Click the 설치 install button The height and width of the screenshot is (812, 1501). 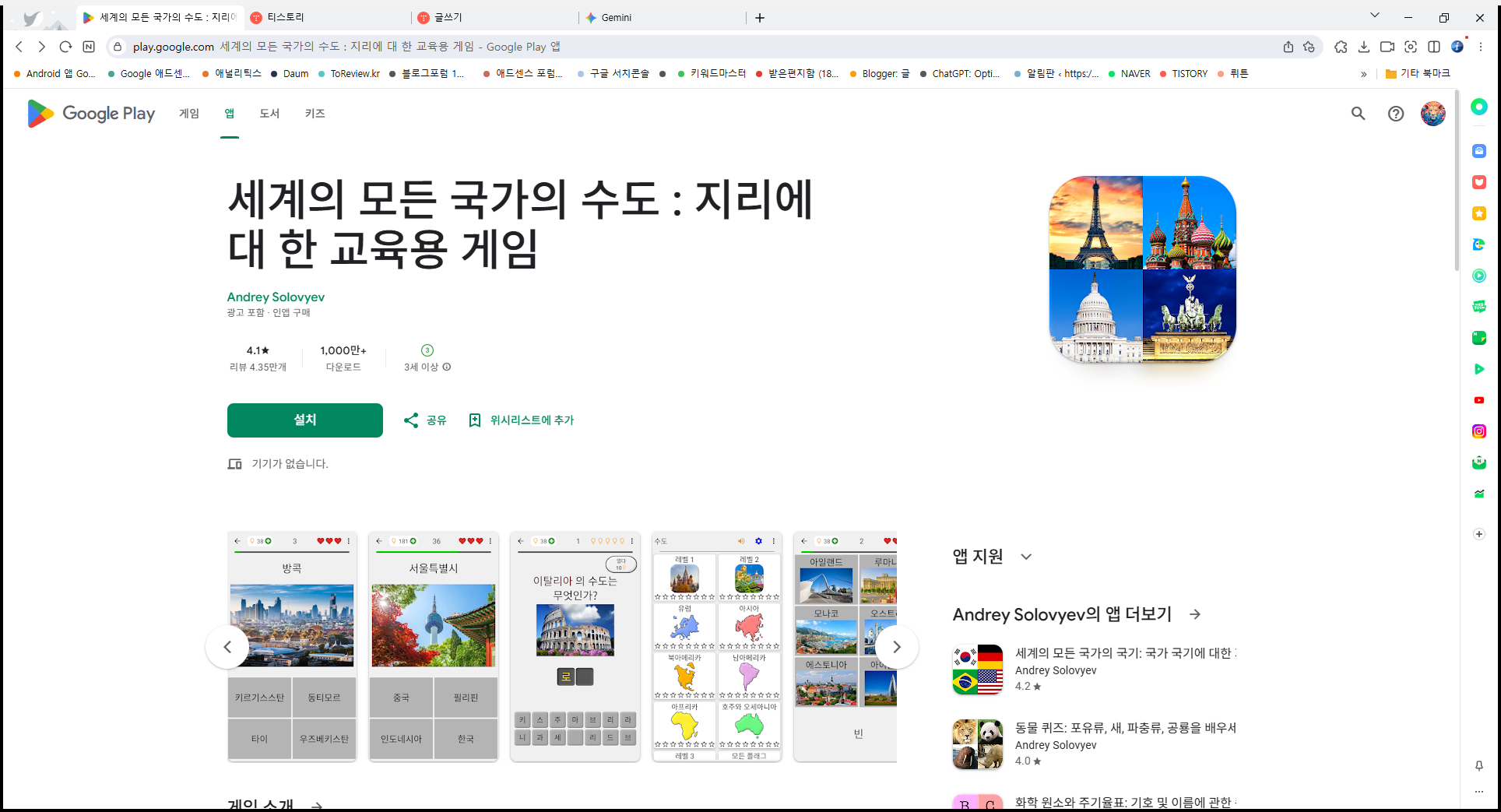(304, 420)
